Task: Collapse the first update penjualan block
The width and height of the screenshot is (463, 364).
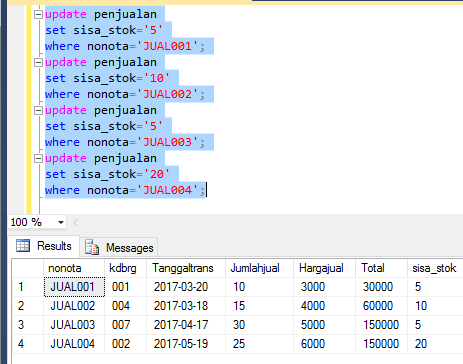Action: 39,14
